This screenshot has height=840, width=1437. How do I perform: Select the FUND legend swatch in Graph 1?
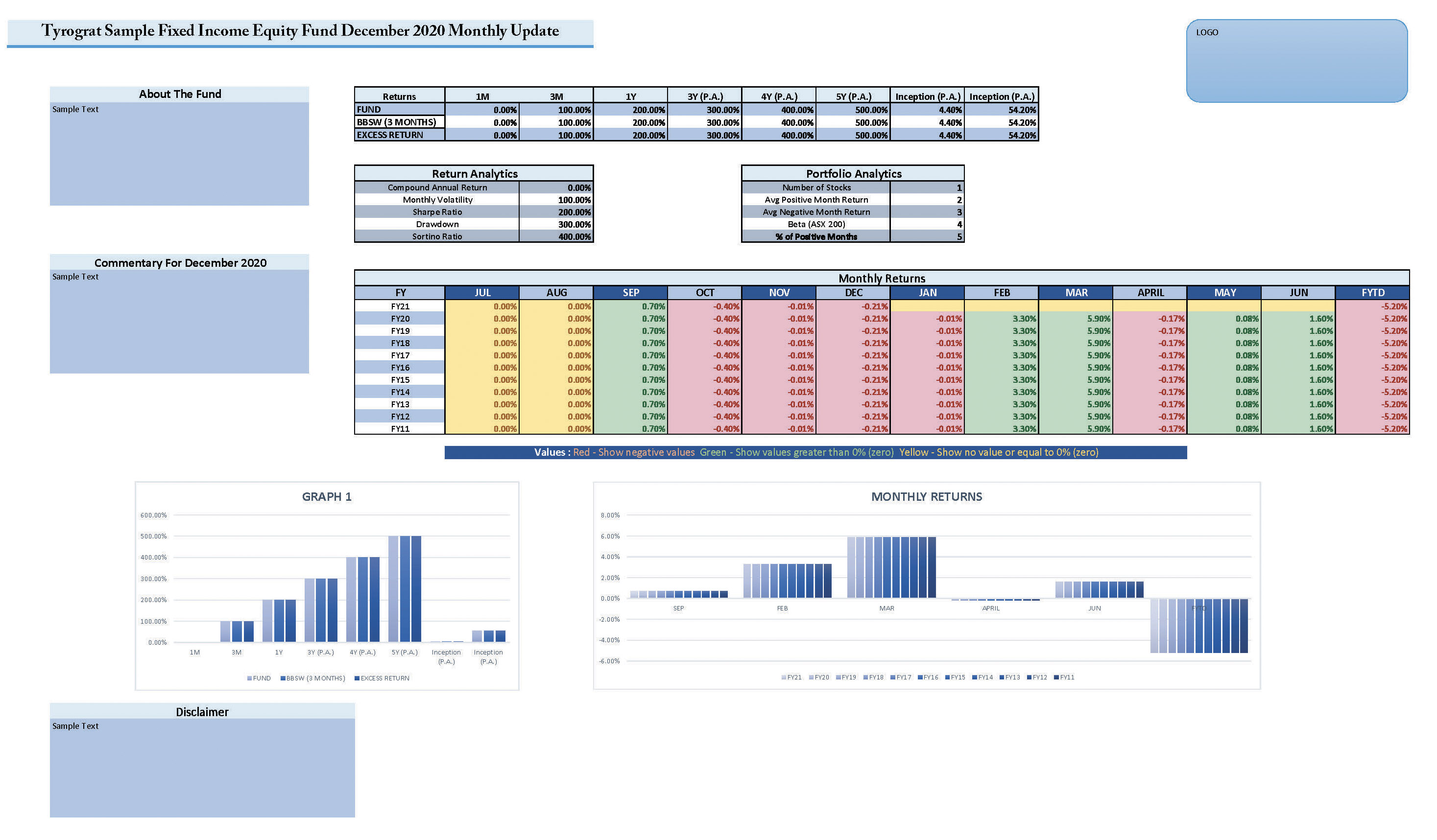[x=250, y=678]
